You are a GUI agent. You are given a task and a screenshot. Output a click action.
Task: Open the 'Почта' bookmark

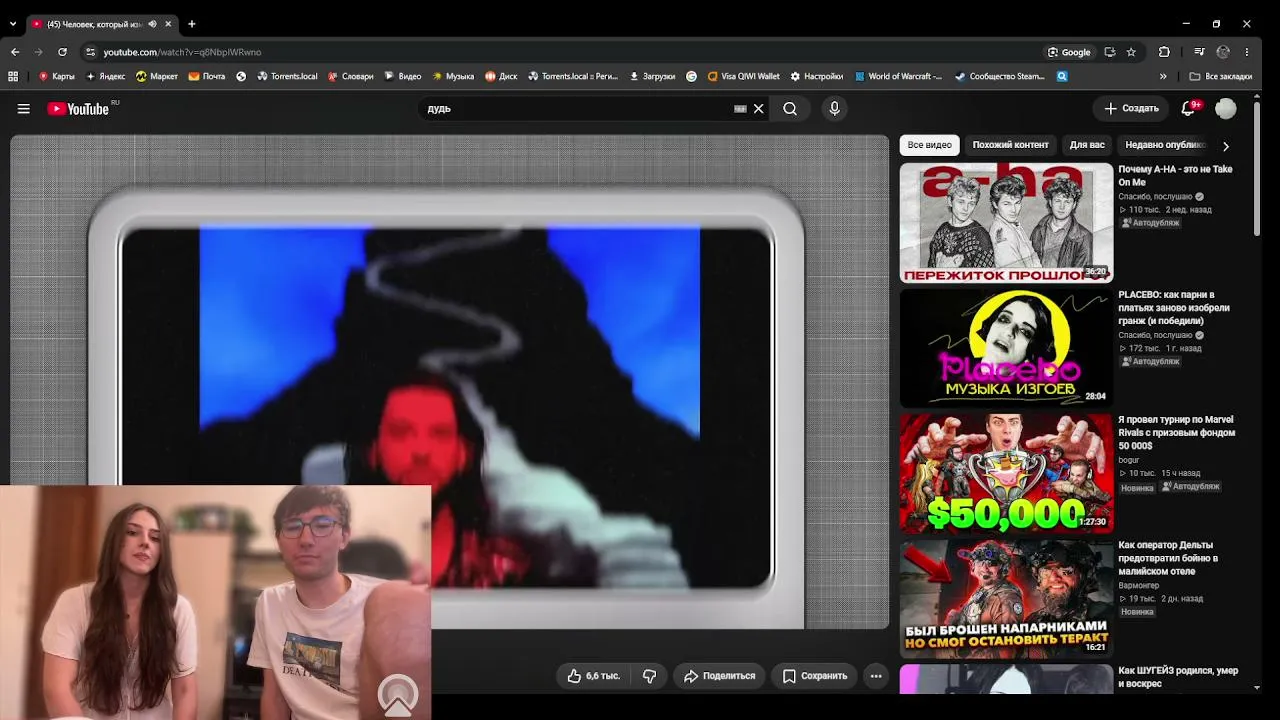pyautogui.click(x=207, y=76)
